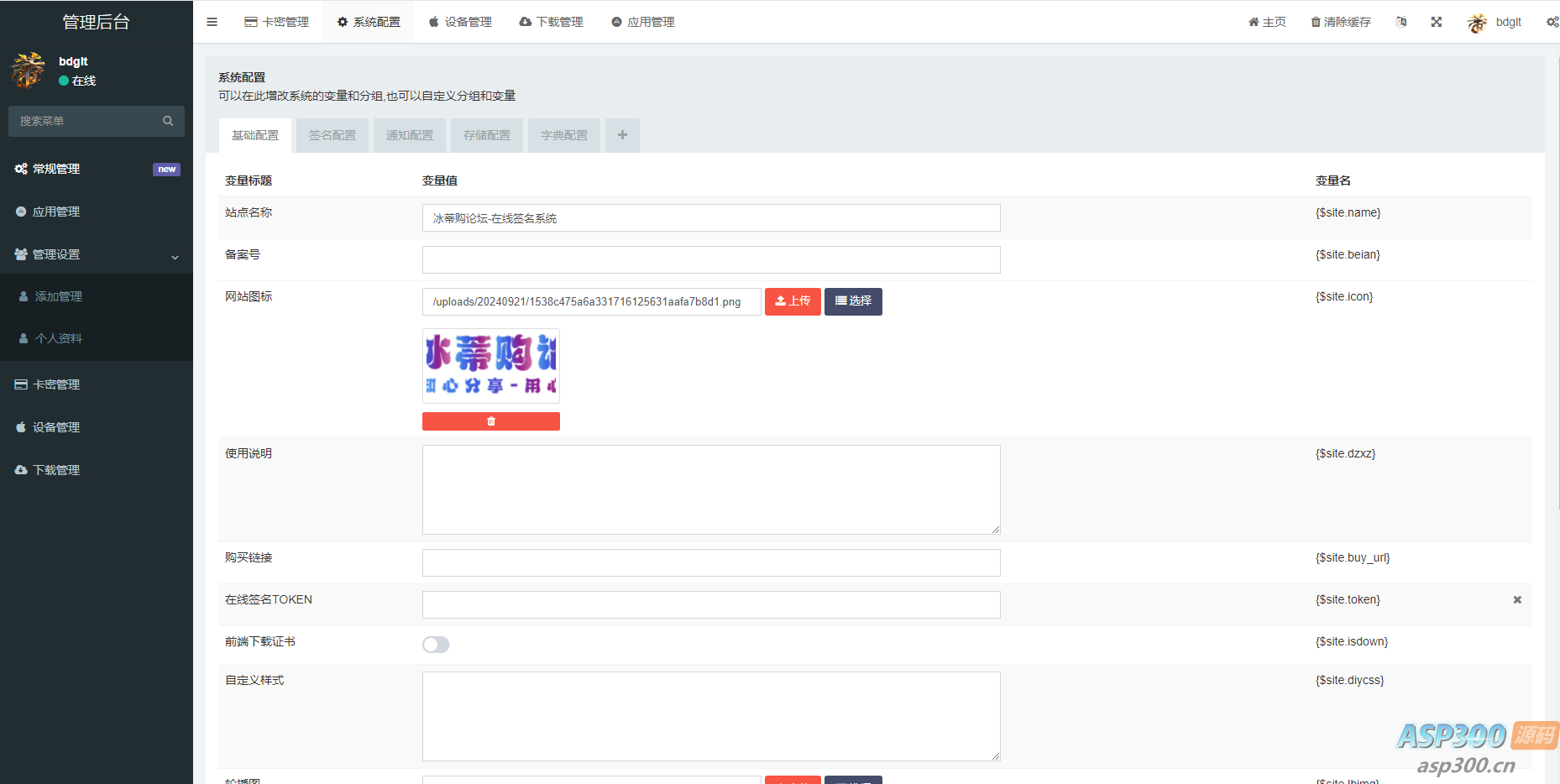Viewport: 1560px width, 784px height.
Task: Open the site icon preview thumbnail
Action: point(491,366)
